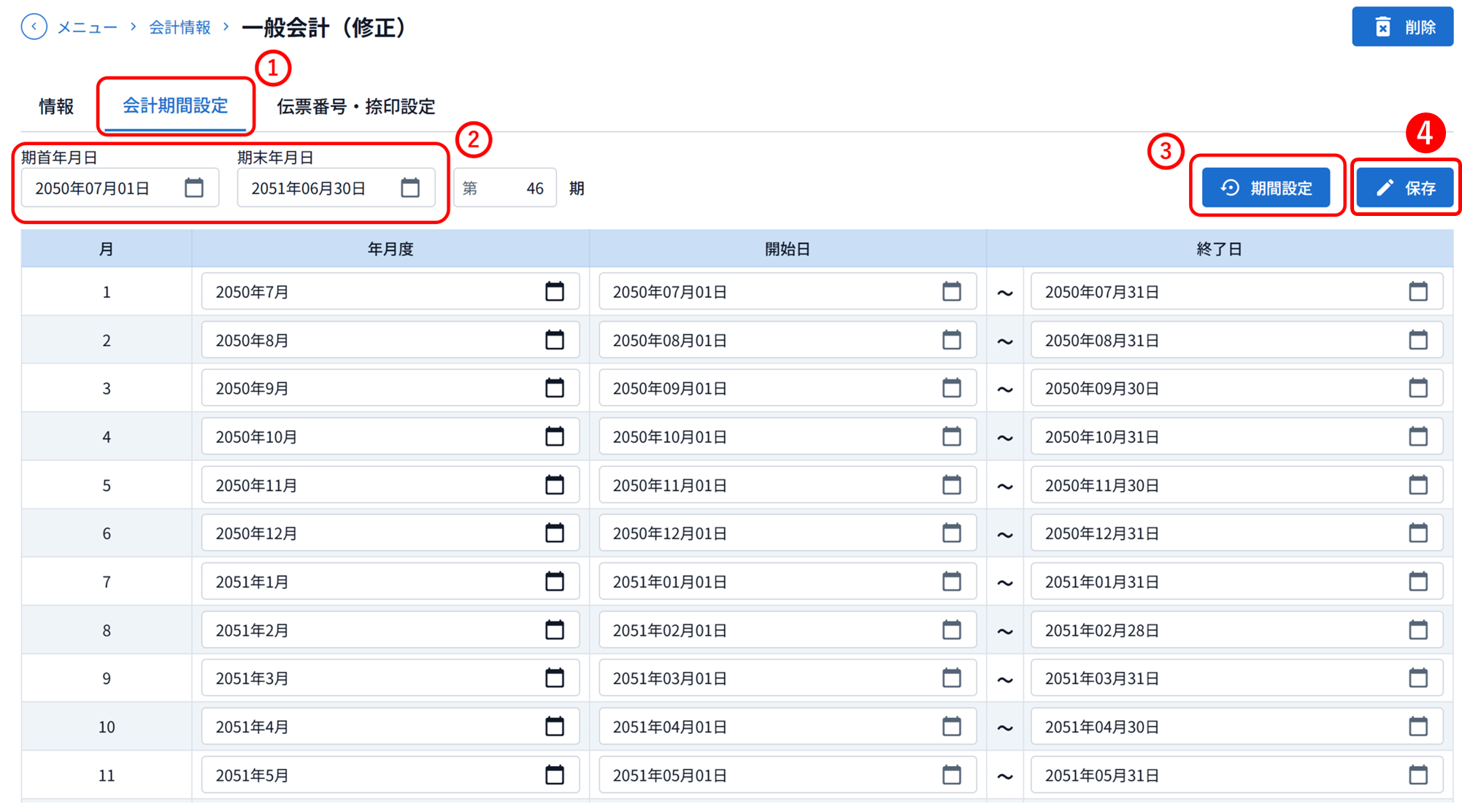
Task: Click month number 7 row cell
Action: pos(107,581)
